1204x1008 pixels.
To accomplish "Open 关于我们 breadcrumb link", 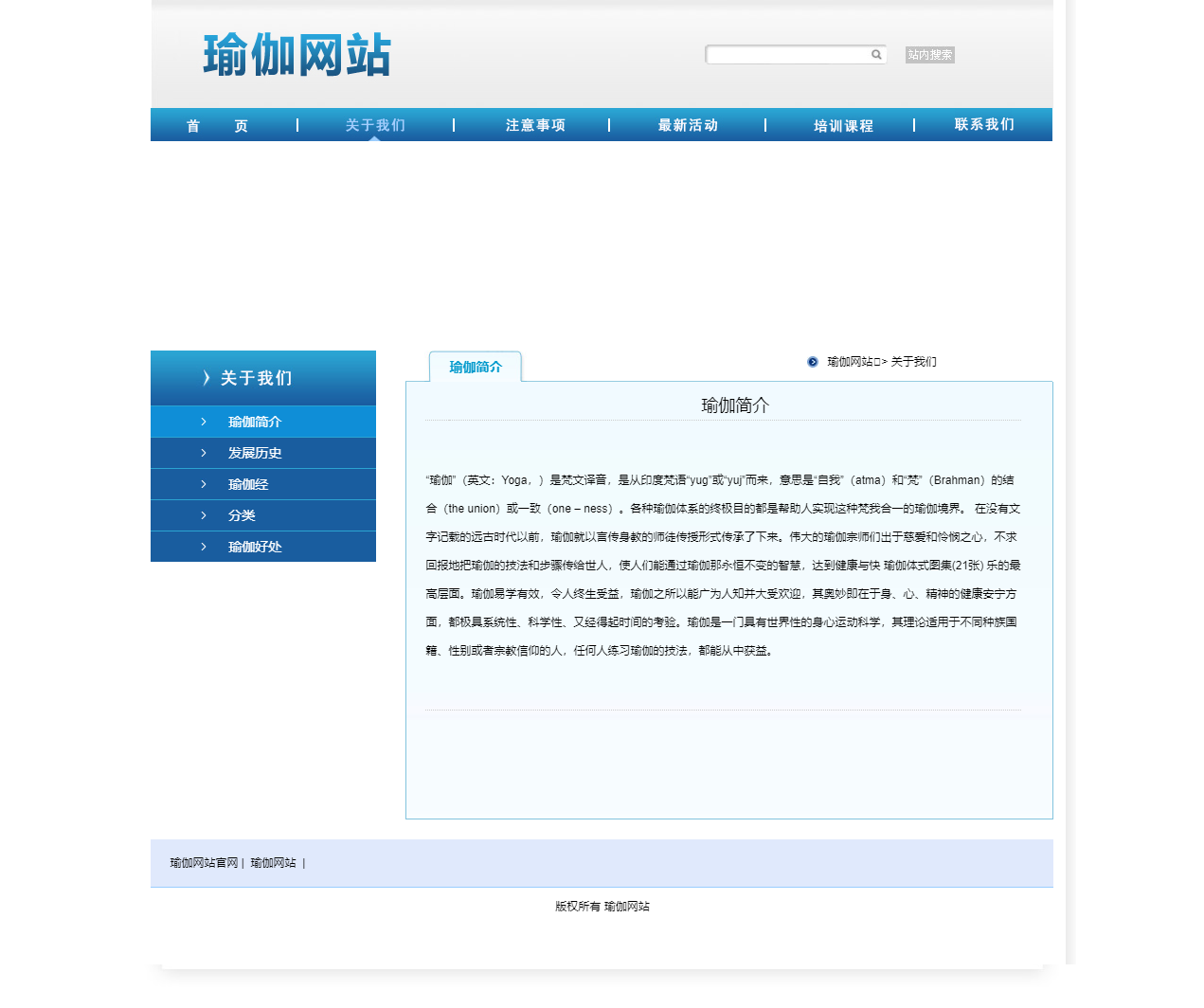I will coord(913,362).
